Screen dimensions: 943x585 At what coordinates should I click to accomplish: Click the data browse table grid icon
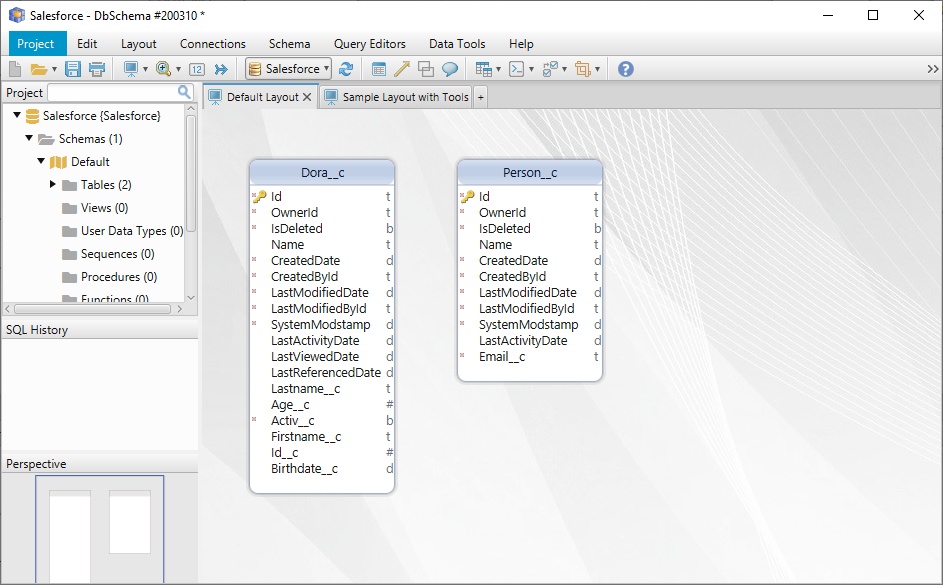(484, 69)
